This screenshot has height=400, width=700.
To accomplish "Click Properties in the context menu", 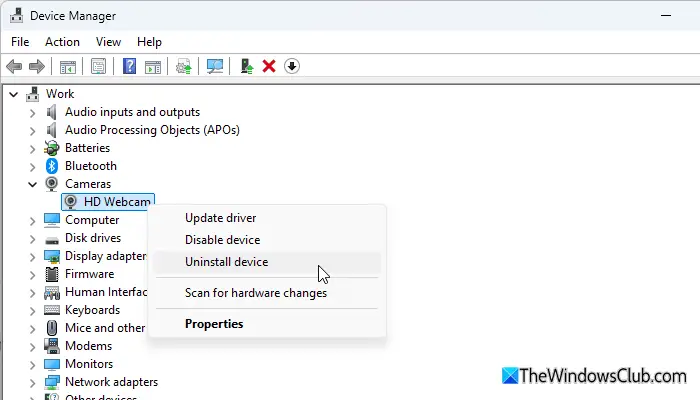I will tap(214, 324).
